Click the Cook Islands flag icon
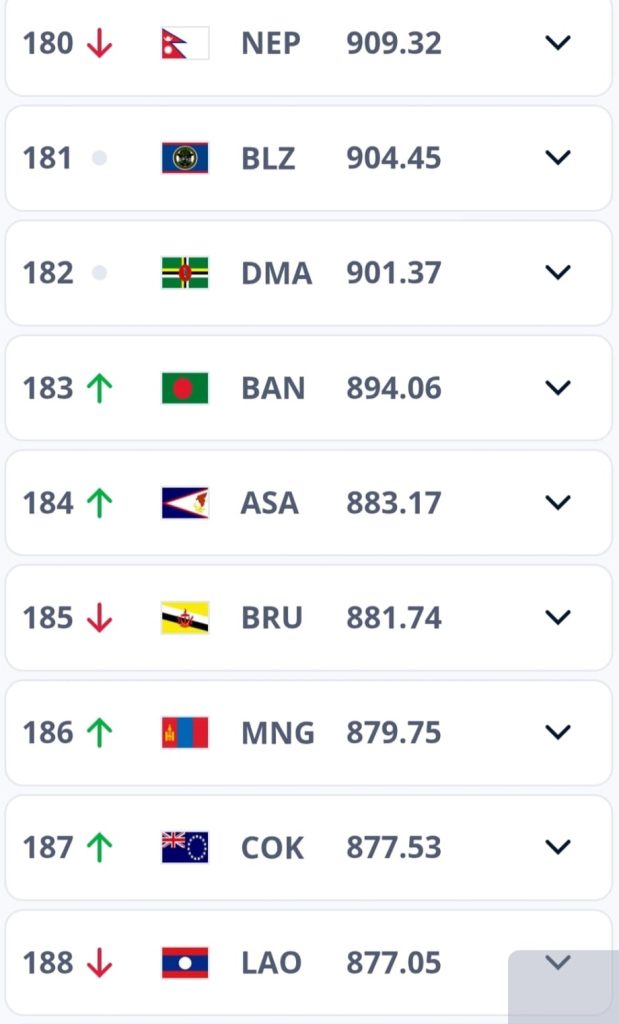619x1024 pixels. coord(185,848)
